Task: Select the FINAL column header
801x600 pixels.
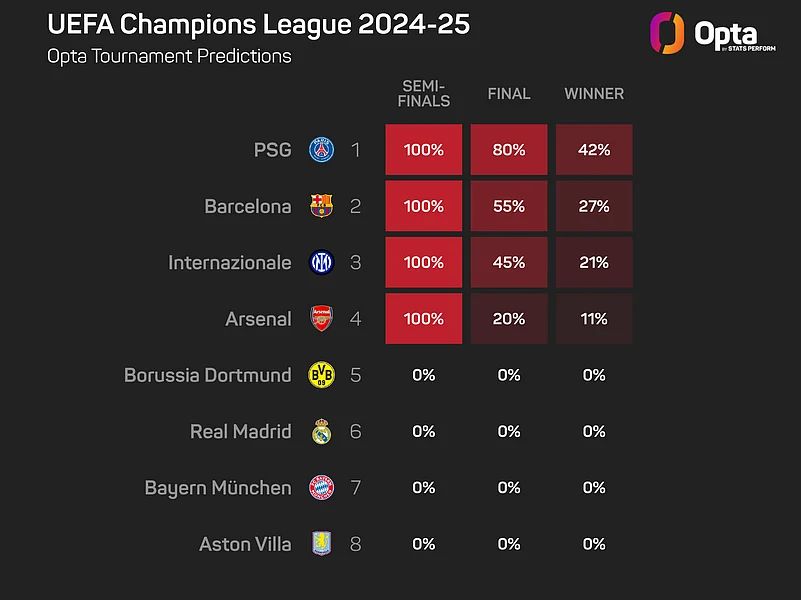Action: (509, 94)
